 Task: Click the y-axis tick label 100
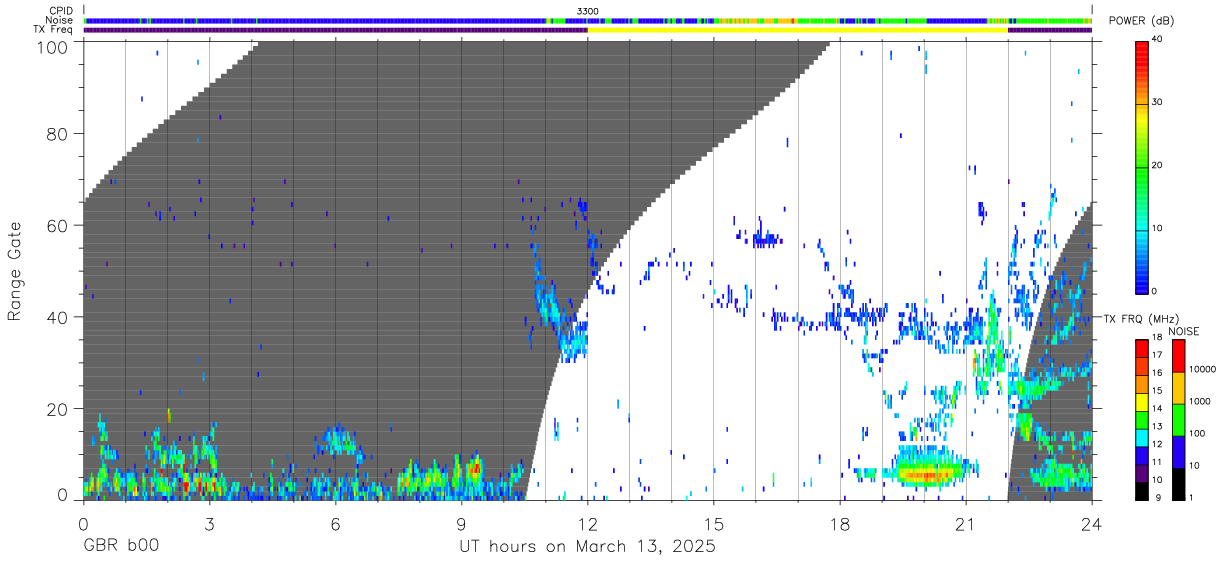pos(53,46)
